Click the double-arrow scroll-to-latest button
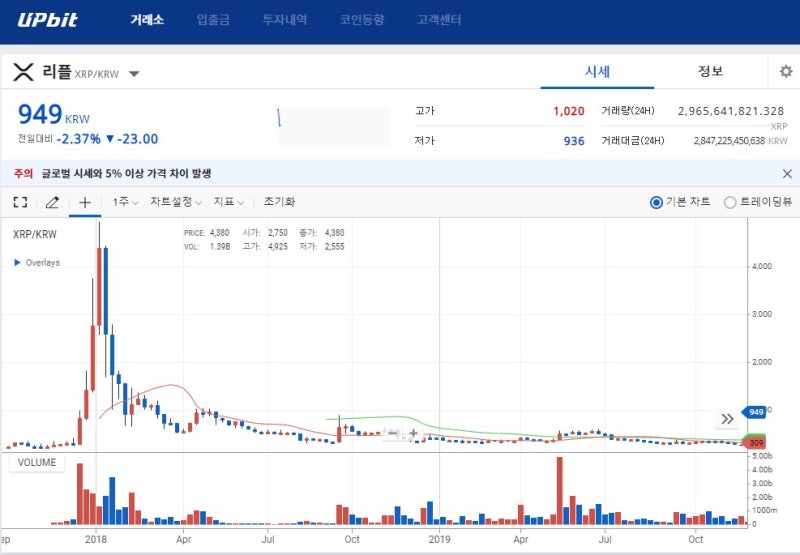Screen dimensions: 800x555 click(x=727, y=419)
